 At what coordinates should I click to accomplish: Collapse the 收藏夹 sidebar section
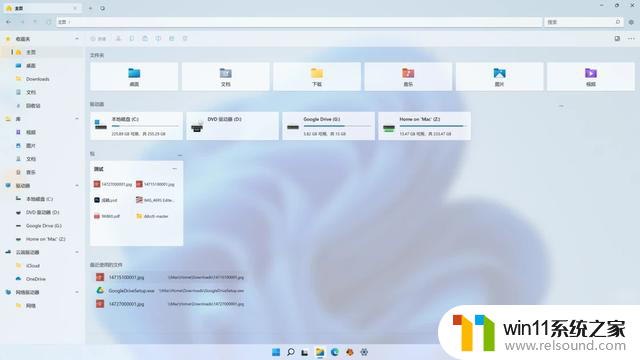click(77, 39)
